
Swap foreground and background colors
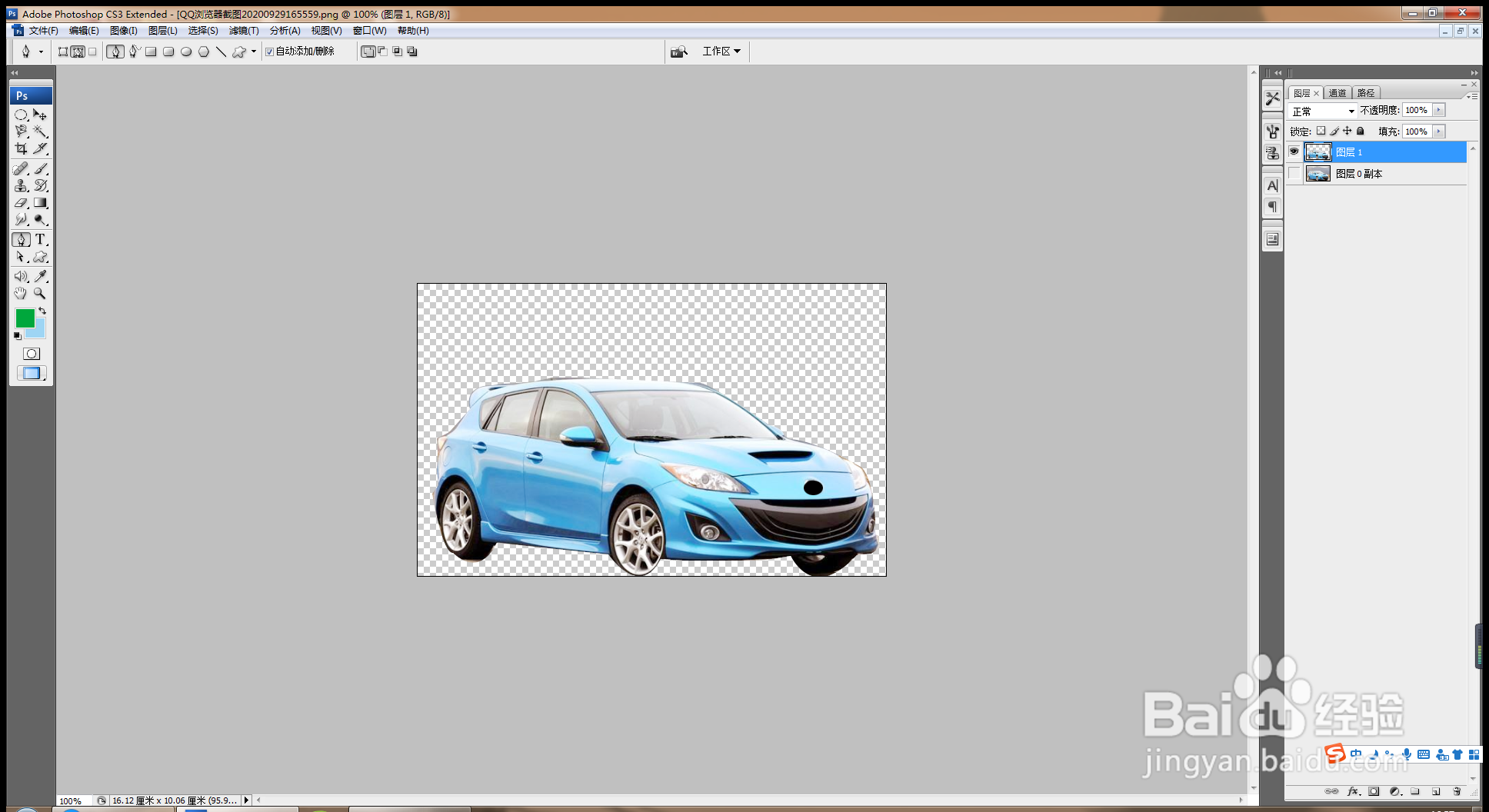pos(42,311)
